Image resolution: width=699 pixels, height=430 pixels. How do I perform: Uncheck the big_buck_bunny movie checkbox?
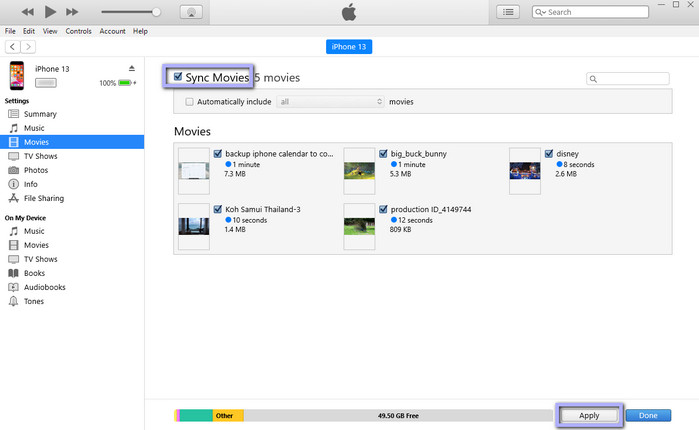point(383,154)
